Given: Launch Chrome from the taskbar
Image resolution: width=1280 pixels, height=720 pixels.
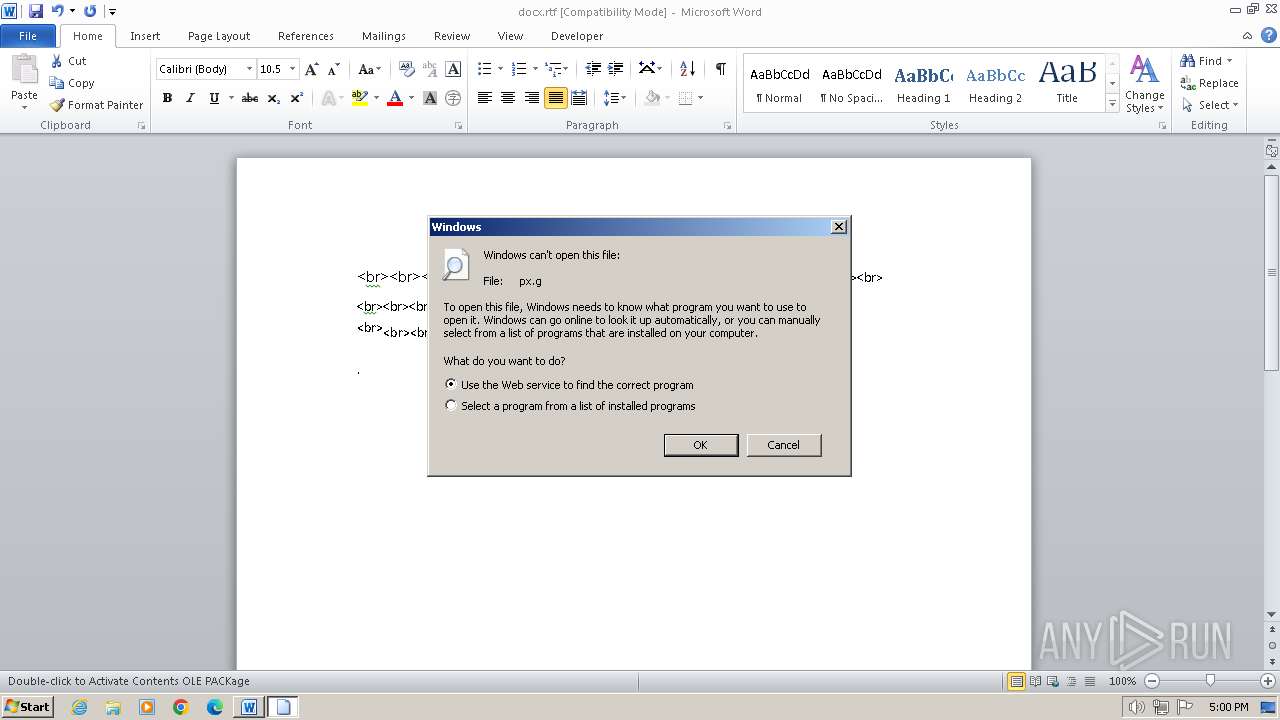Looking at the screenshot, I should [181, 707].
